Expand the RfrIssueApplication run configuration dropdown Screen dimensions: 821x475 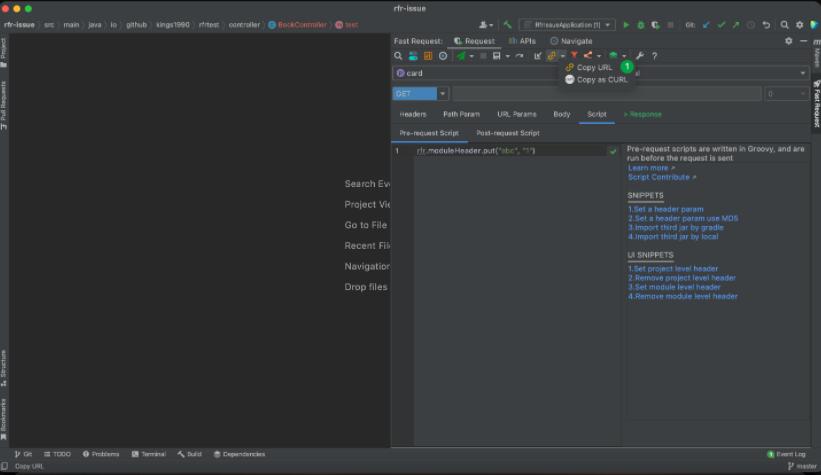[610, 24]
